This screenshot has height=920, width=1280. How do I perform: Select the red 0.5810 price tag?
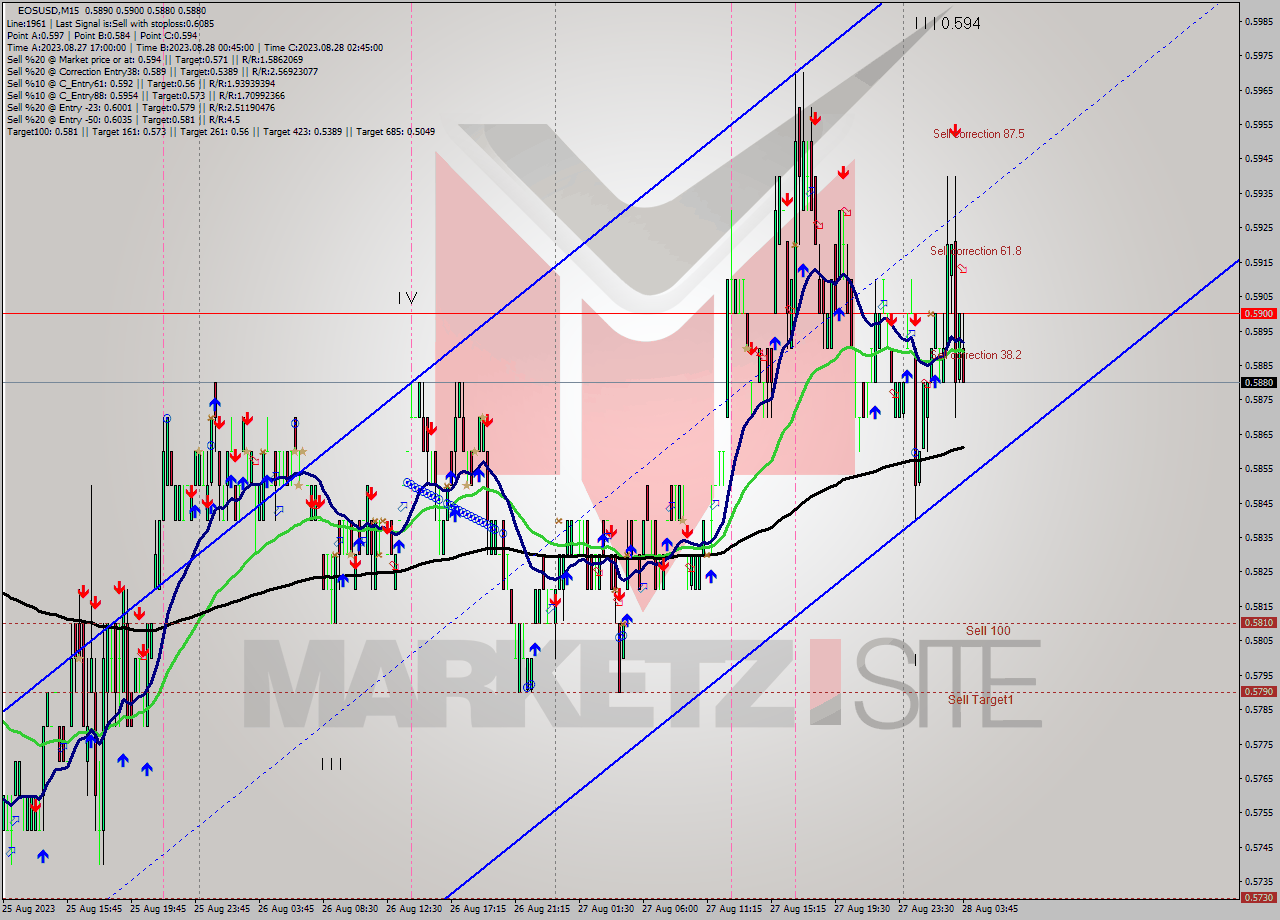point(1258,622)
